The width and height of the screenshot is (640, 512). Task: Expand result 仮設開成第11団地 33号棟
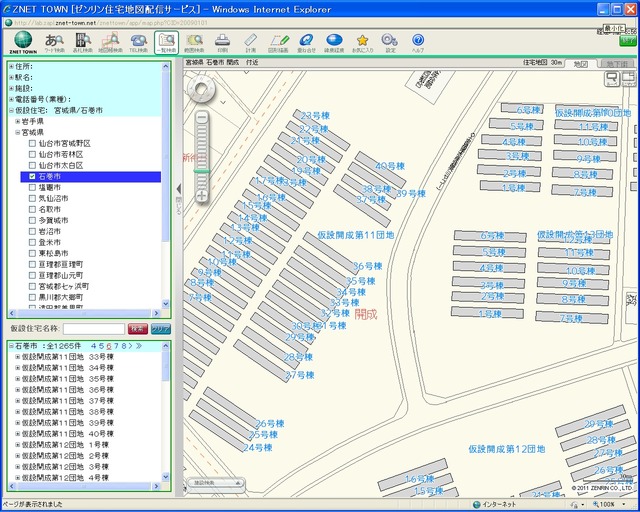[x=18, y=356]
